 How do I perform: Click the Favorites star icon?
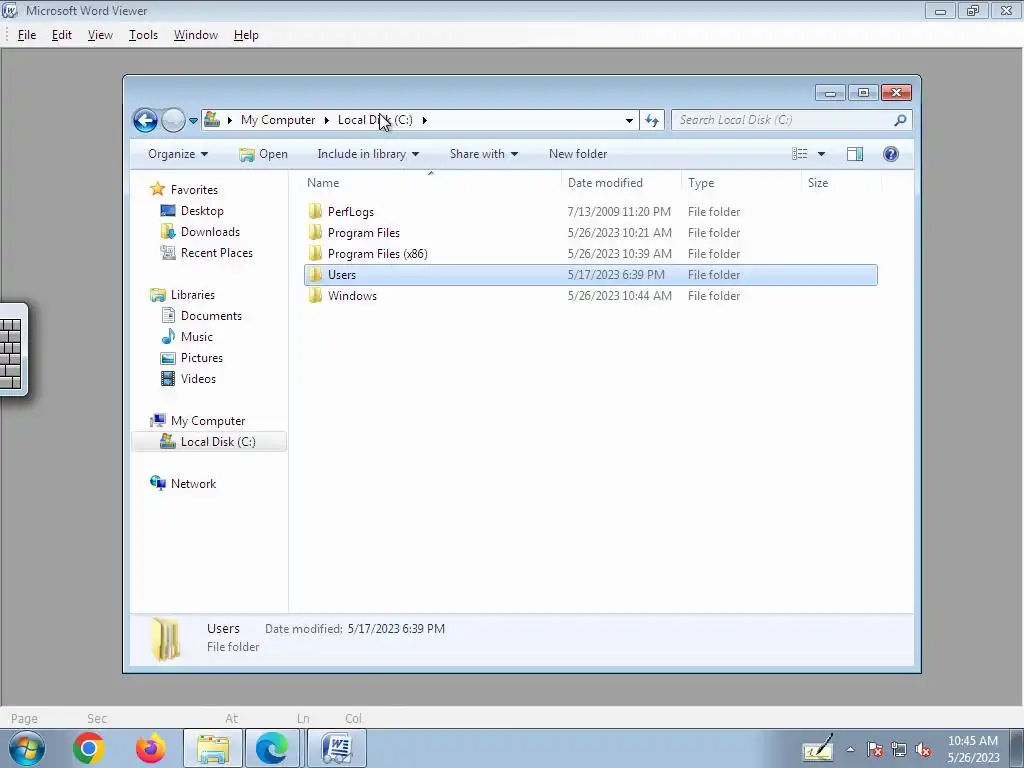pos(157,189)
